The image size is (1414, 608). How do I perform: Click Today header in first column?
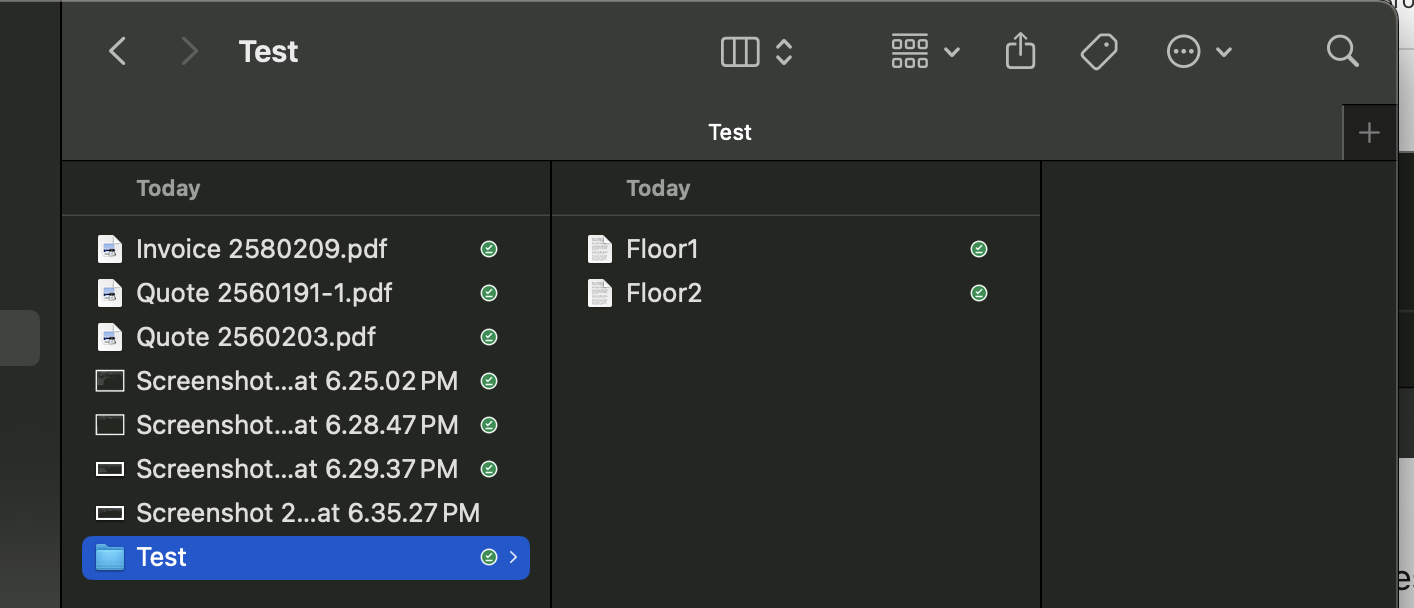(168, 188)
